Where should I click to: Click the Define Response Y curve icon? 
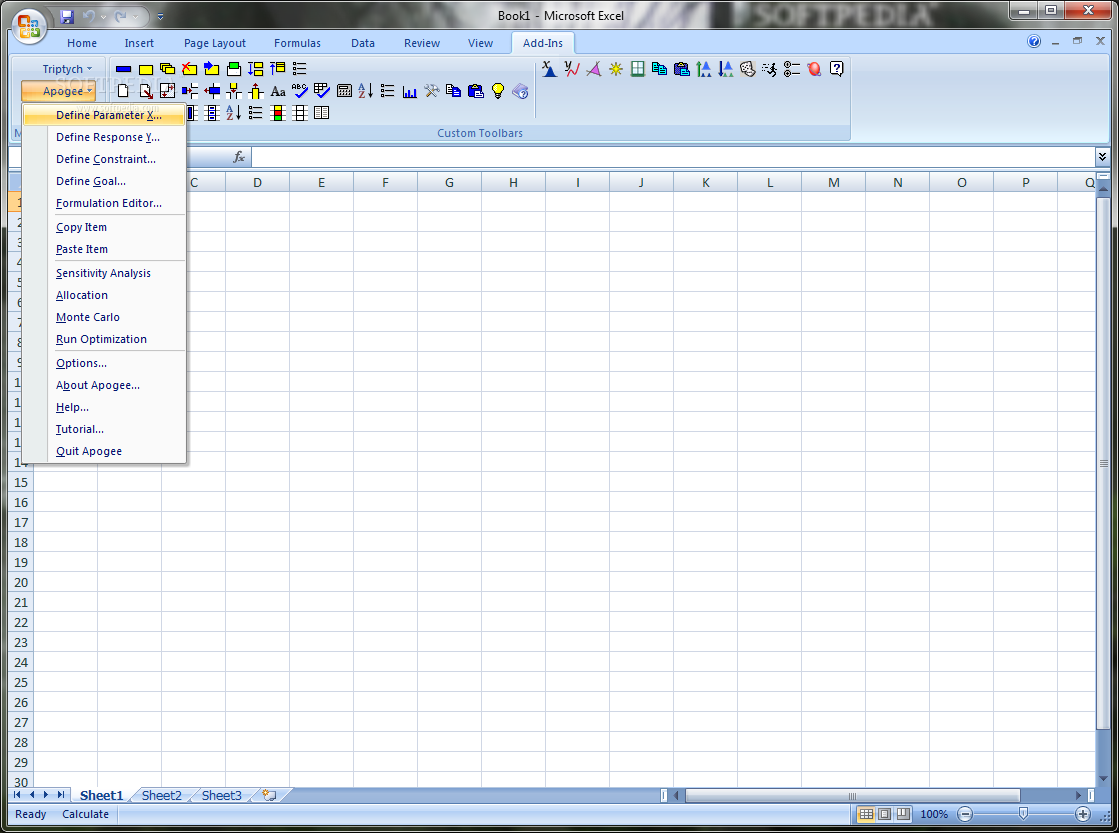coord(571,69)
